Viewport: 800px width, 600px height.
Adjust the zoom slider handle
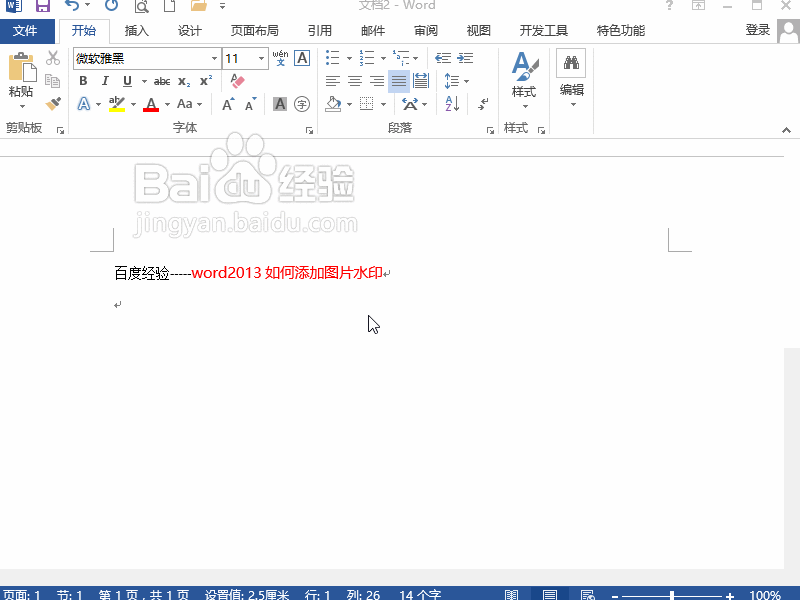pos(672,595)
